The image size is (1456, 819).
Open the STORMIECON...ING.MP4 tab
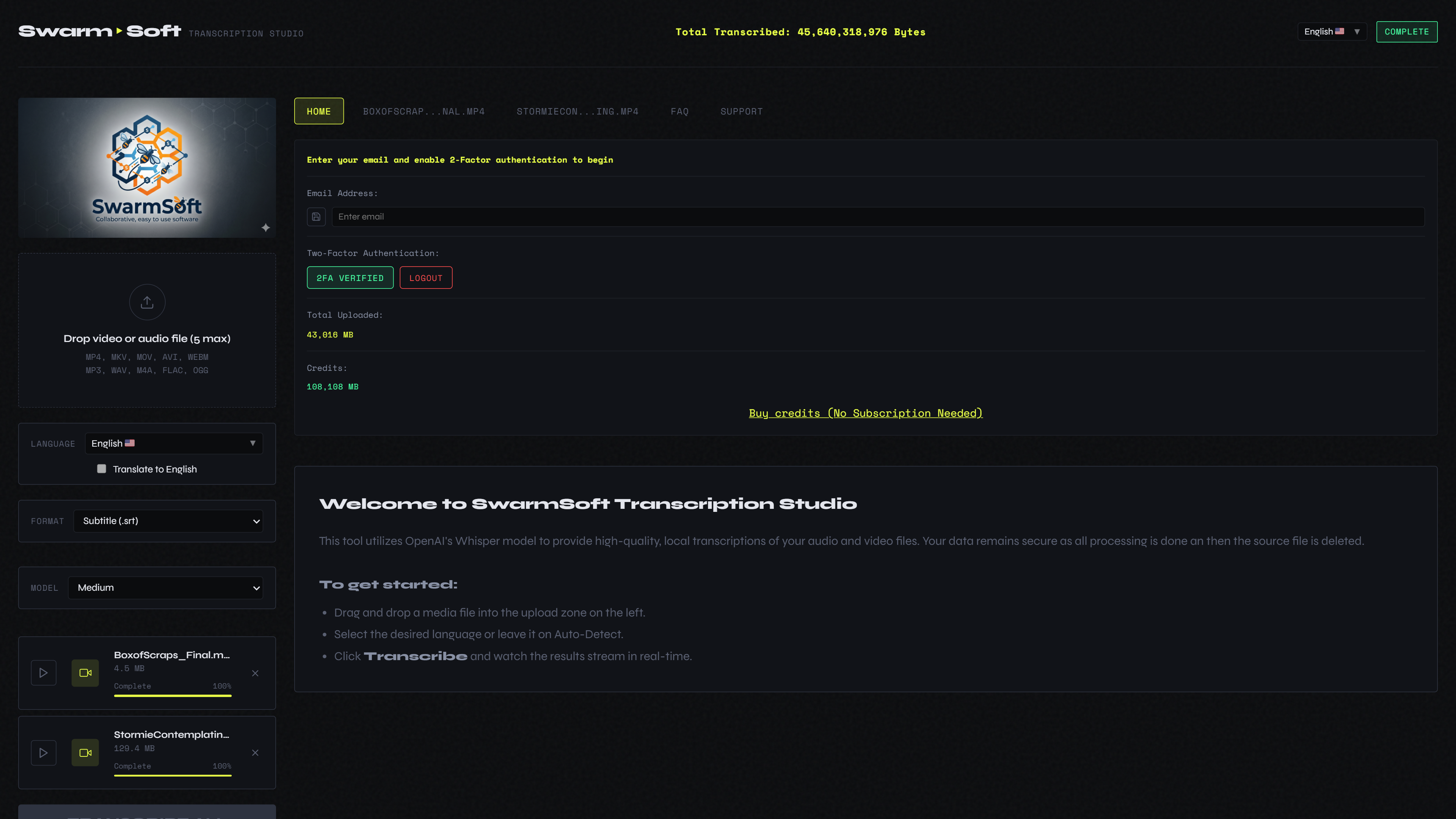coord(577,111)
